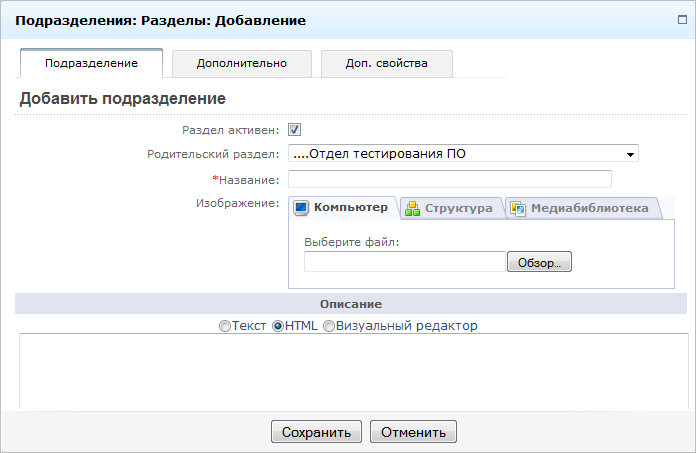Open the Дополнительно tab
This screenshot has height=453, width=696.
(x=242, y=63)
